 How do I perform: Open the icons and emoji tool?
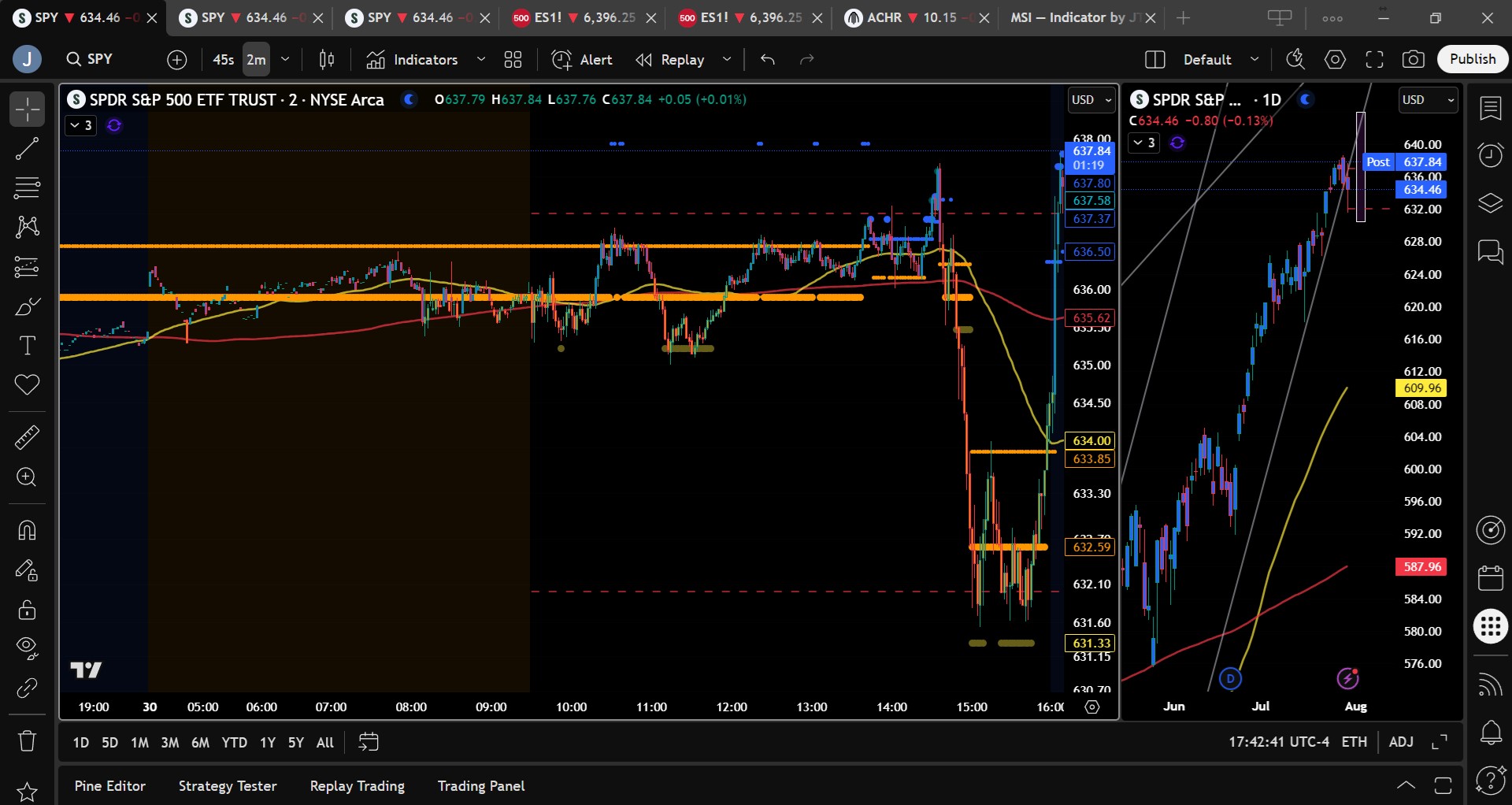click(x=27, y=384)
